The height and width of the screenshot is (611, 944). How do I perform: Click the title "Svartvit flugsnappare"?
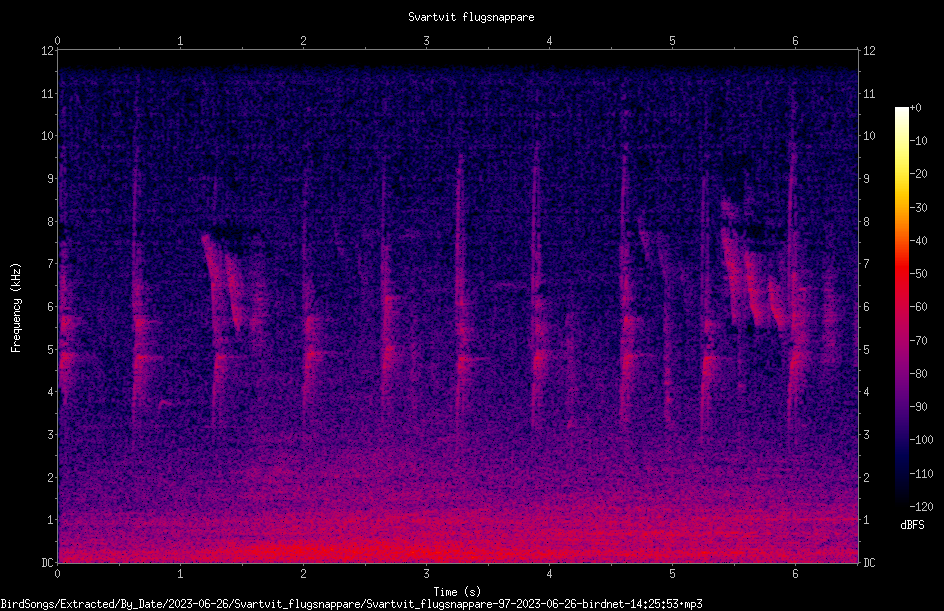pos(471,17)
